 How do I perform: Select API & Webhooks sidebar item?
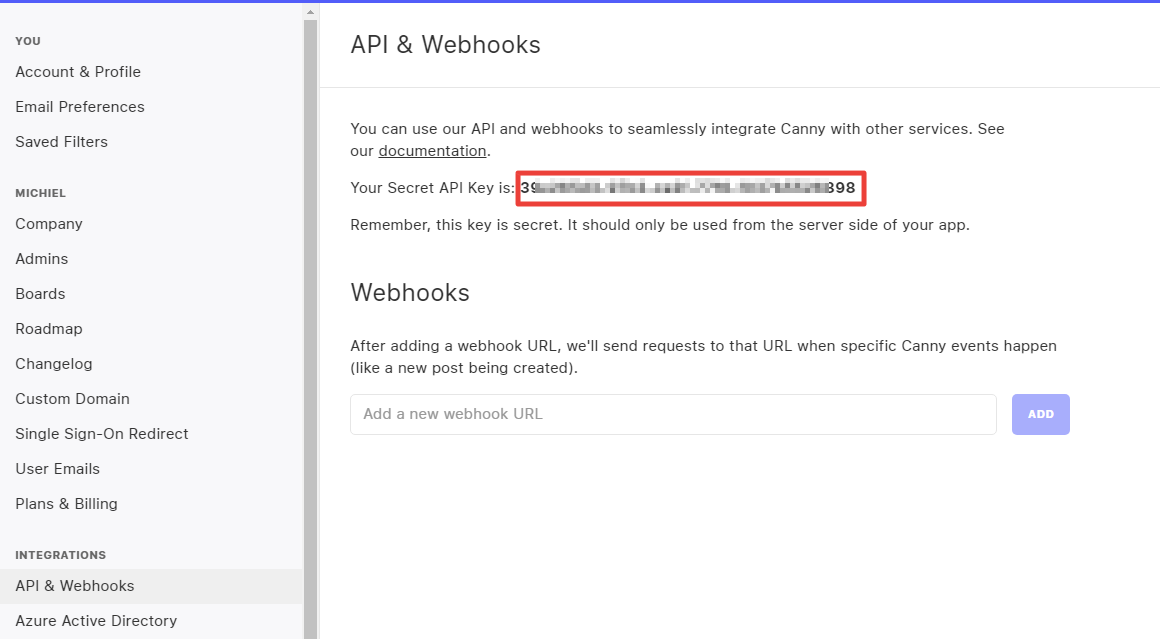pyautogui.click(x=75, y=586)
